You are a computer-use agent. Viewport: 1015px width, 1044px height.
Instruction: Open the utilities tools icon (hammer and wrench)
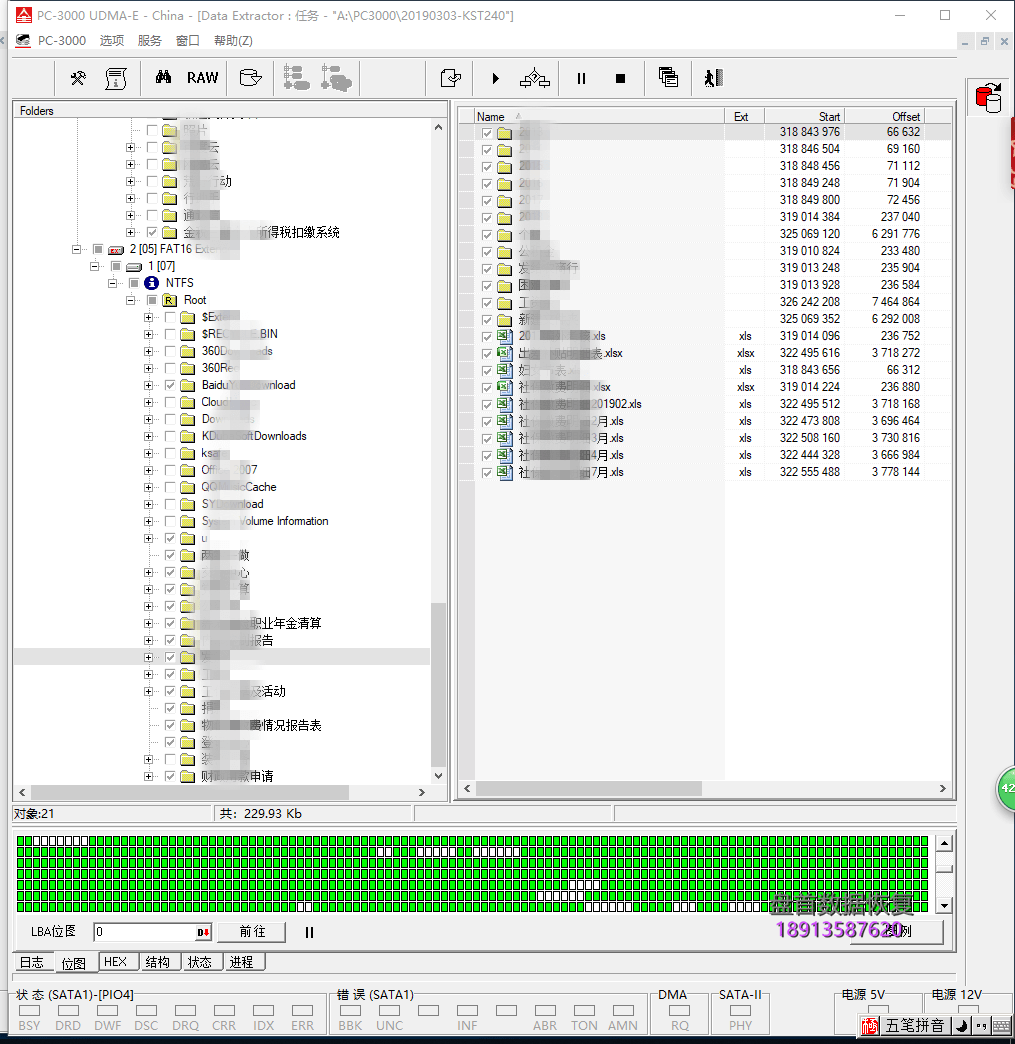(78, 79)
